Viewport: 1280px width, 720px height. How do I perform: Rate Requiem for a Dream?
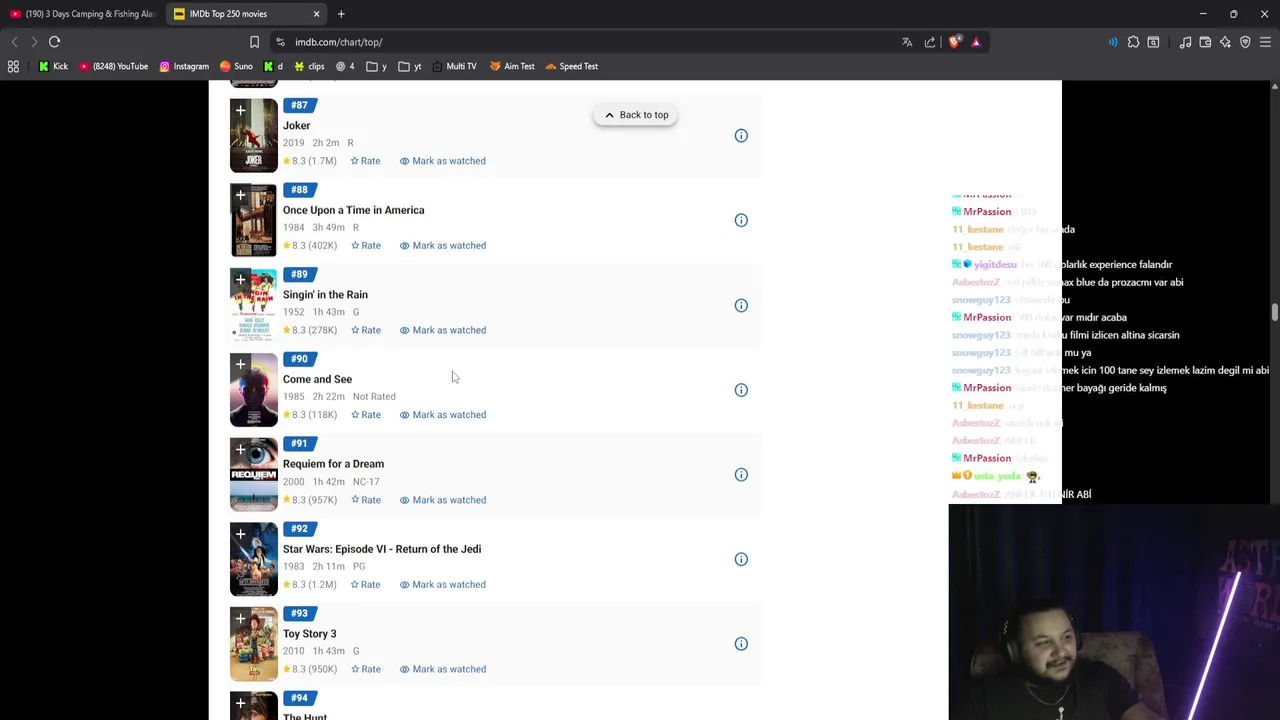click(365, 500)
